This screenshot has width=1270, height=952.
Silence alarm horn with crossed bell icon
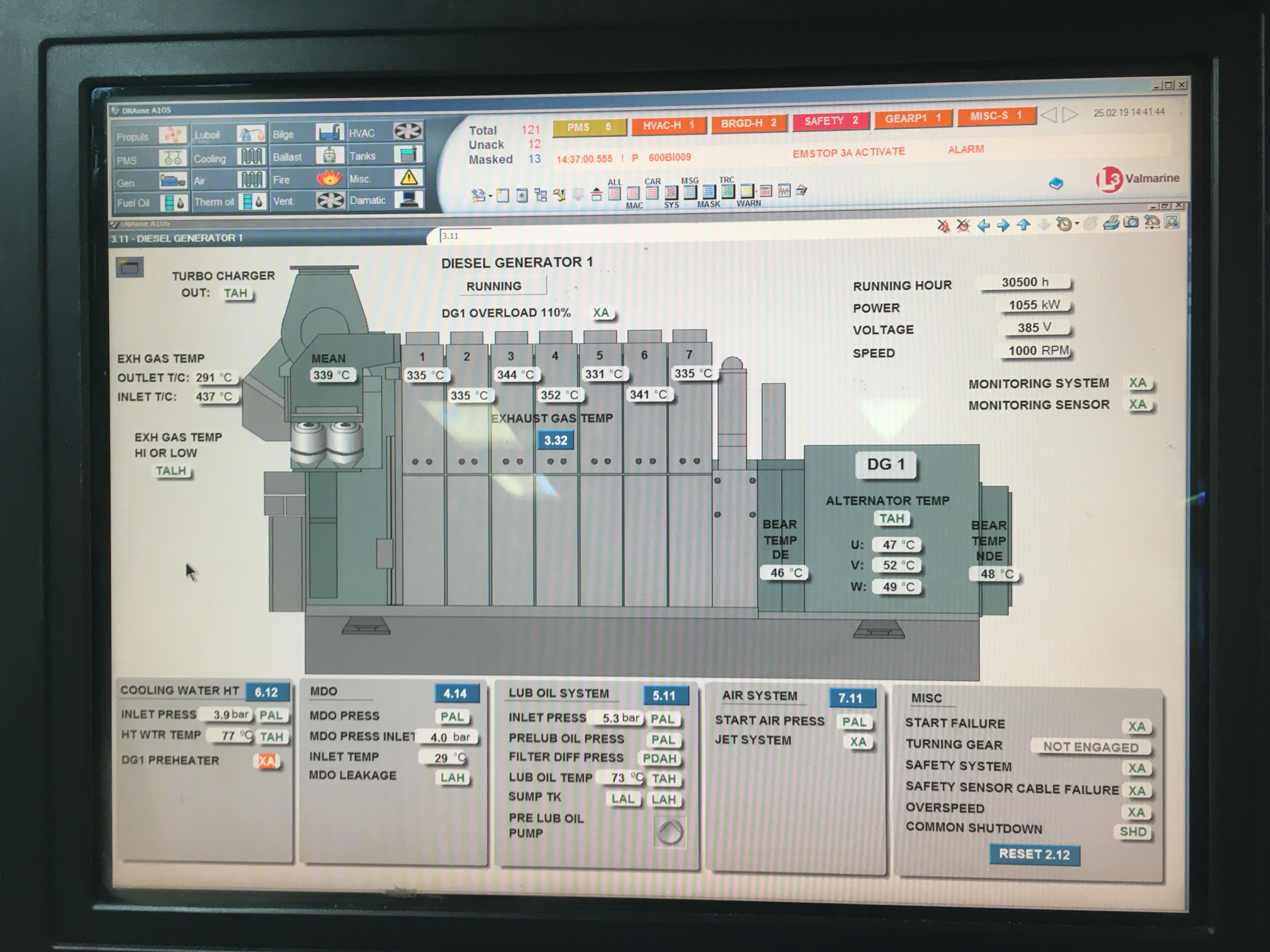(943, 225)
